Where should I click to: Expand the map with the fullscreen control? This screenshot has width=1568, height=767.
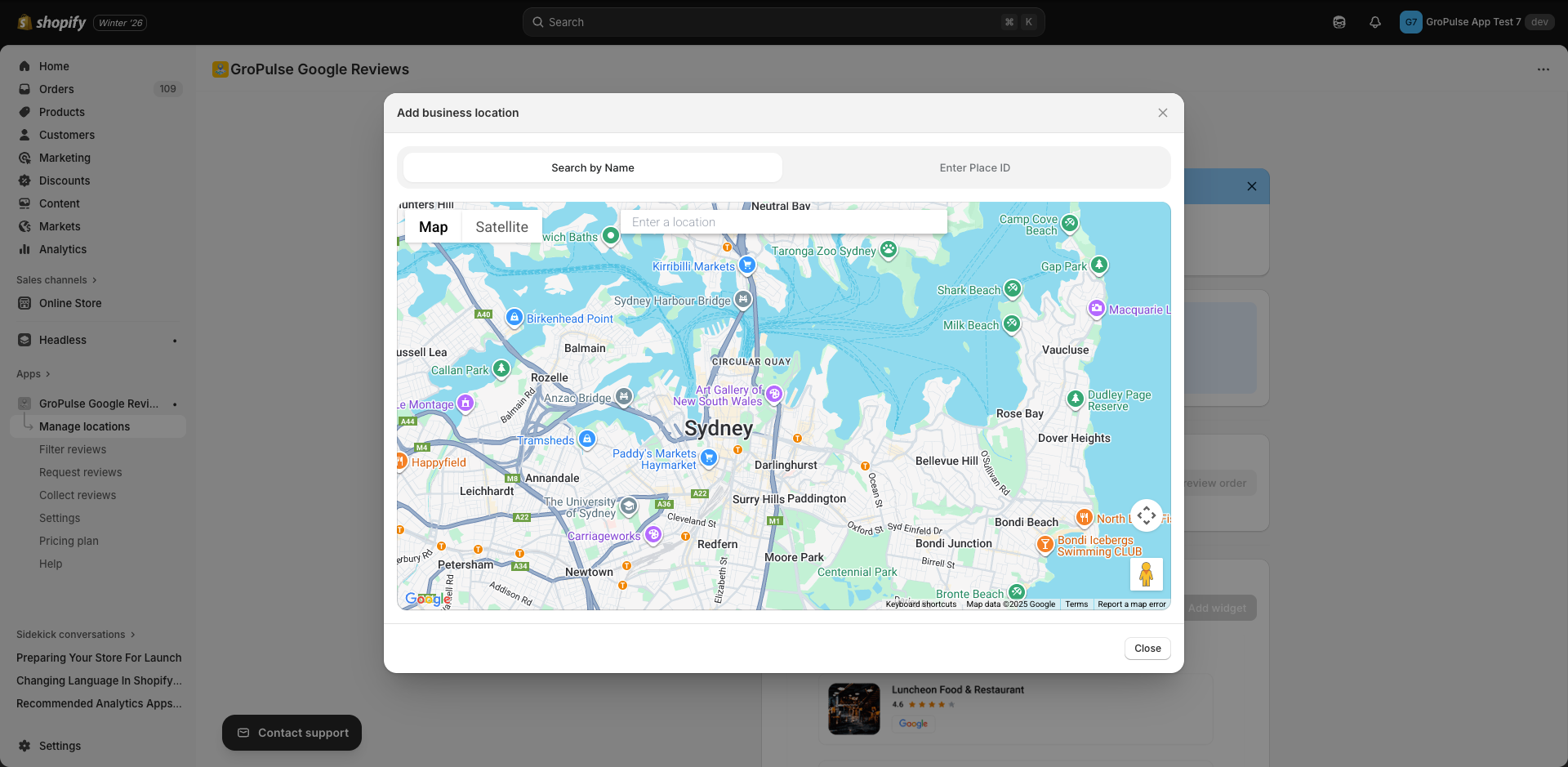point(1146,515)
